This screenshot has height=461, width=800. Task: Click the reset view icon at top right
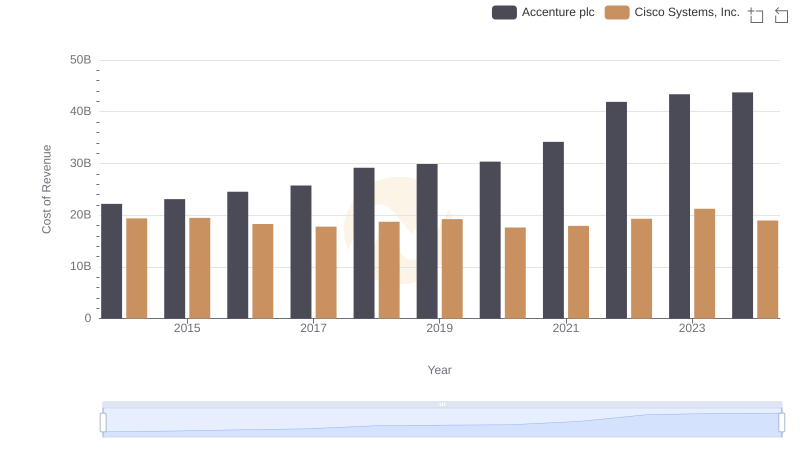(782, 15)
